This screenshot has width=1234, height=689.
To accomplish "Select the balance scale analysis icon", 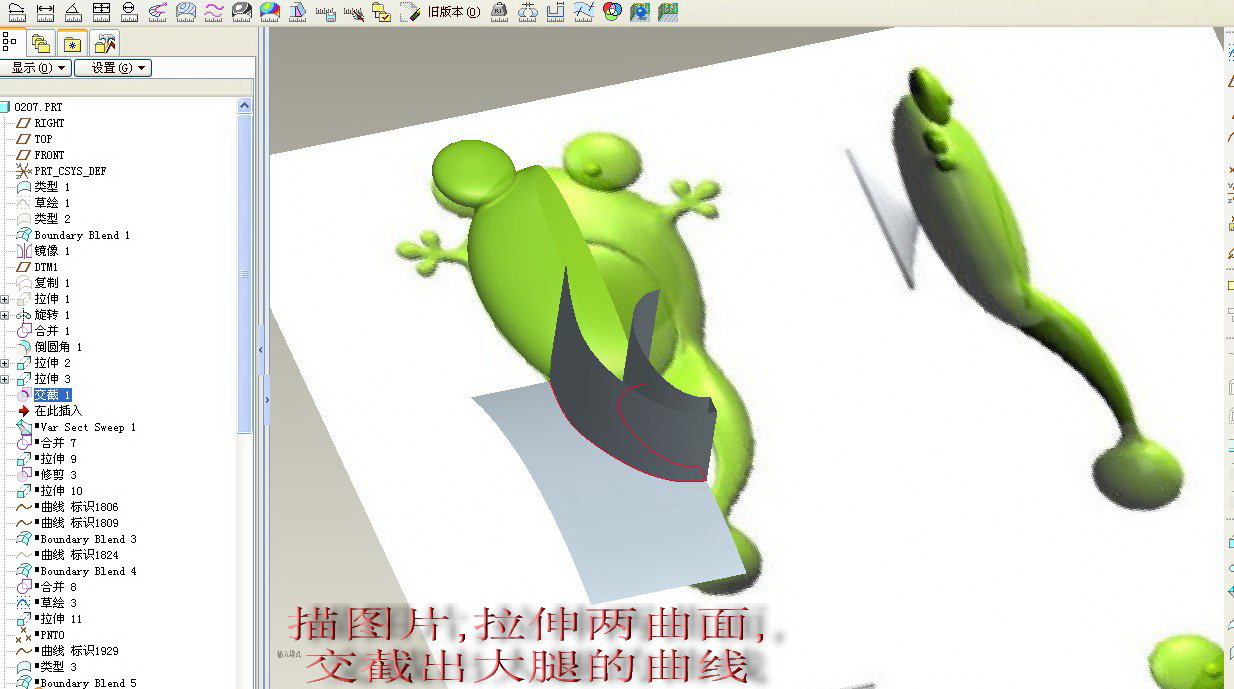I will pyautogui.click(x=529, y=12).
